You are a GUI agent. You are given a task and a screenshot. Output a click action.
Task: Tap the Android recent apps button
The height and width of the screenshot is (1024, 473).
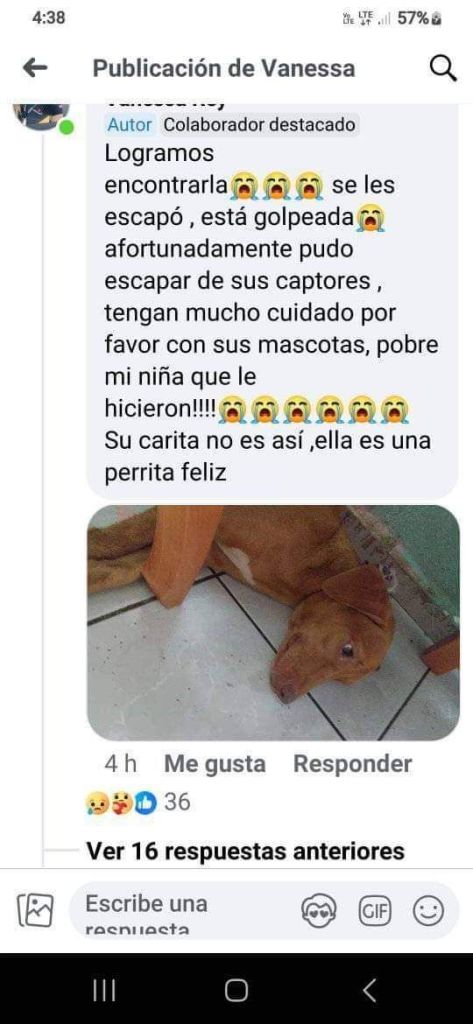[105, 991]
